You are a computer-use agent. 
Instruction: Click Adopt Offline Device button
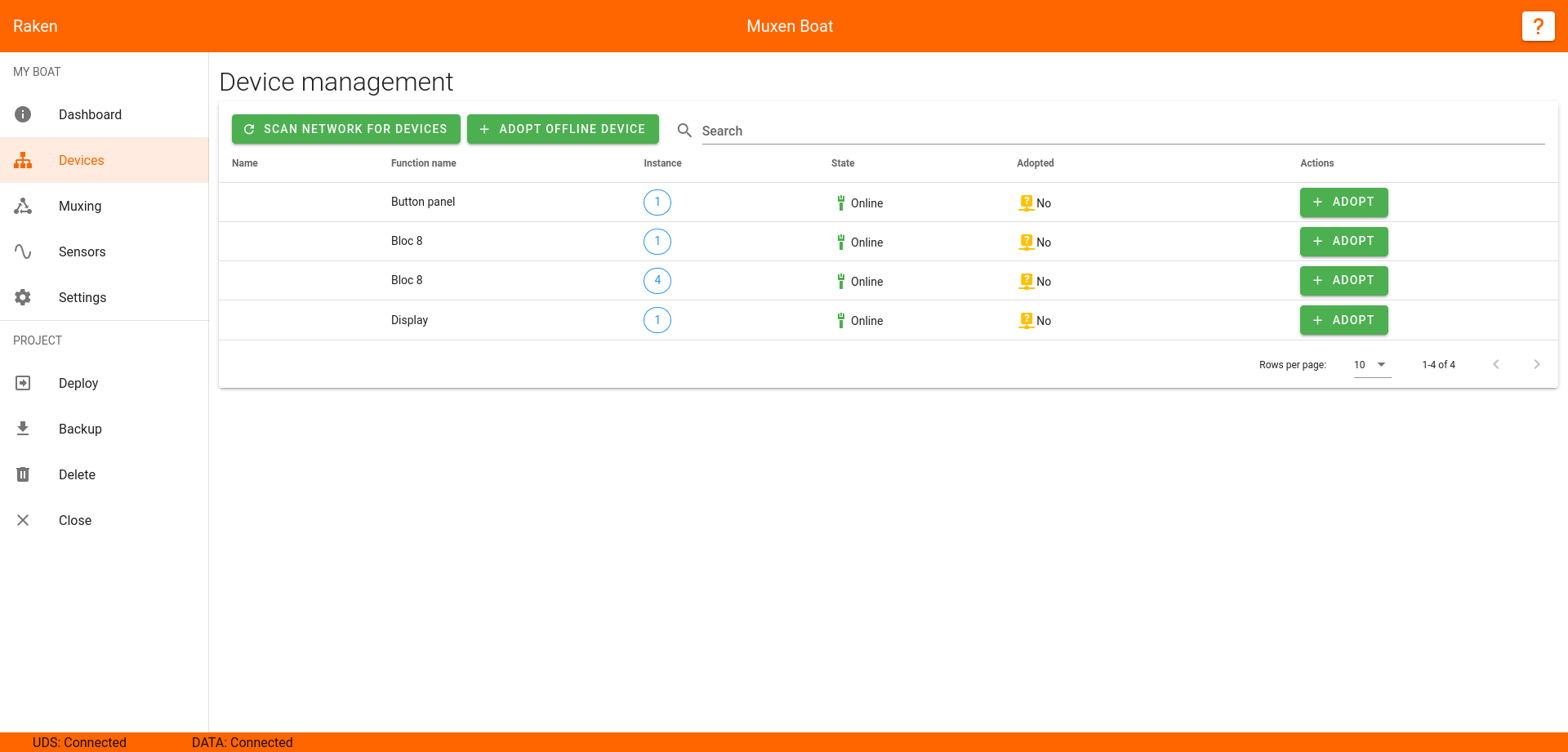(563, 129)
